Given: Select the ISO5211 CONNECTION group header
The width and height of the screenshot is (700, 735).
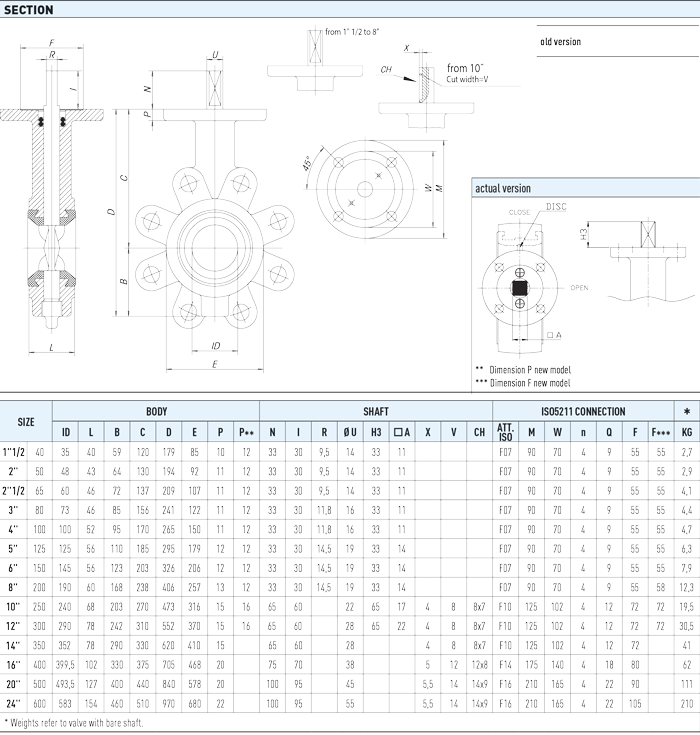Looking at the screenshot, I should [583, 411].
